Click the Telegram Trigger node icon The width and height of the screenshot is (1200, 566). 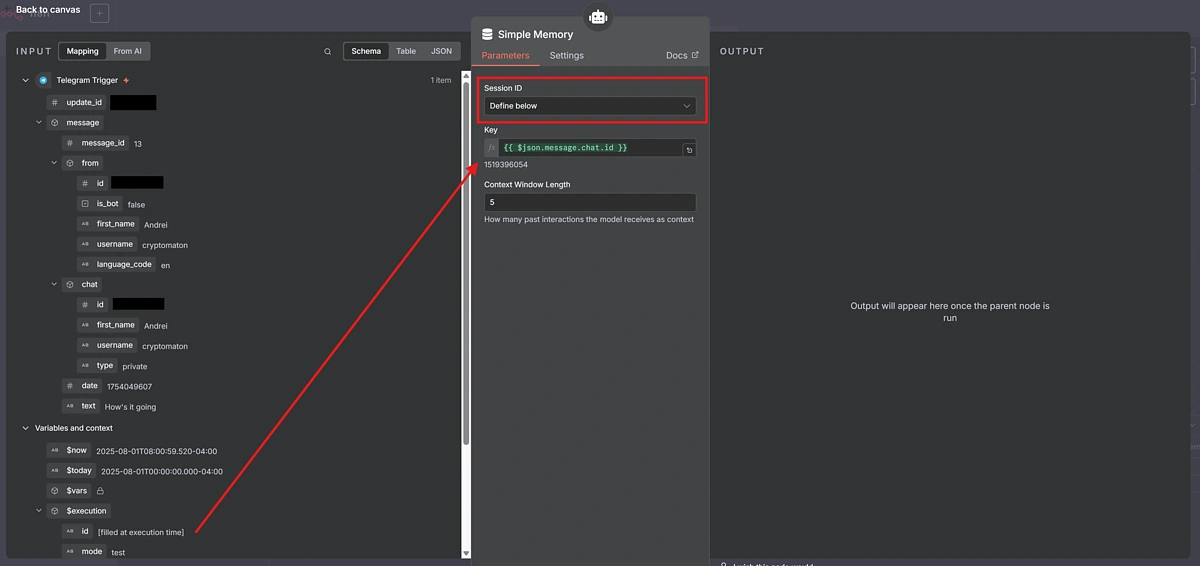tap(43, 80)
